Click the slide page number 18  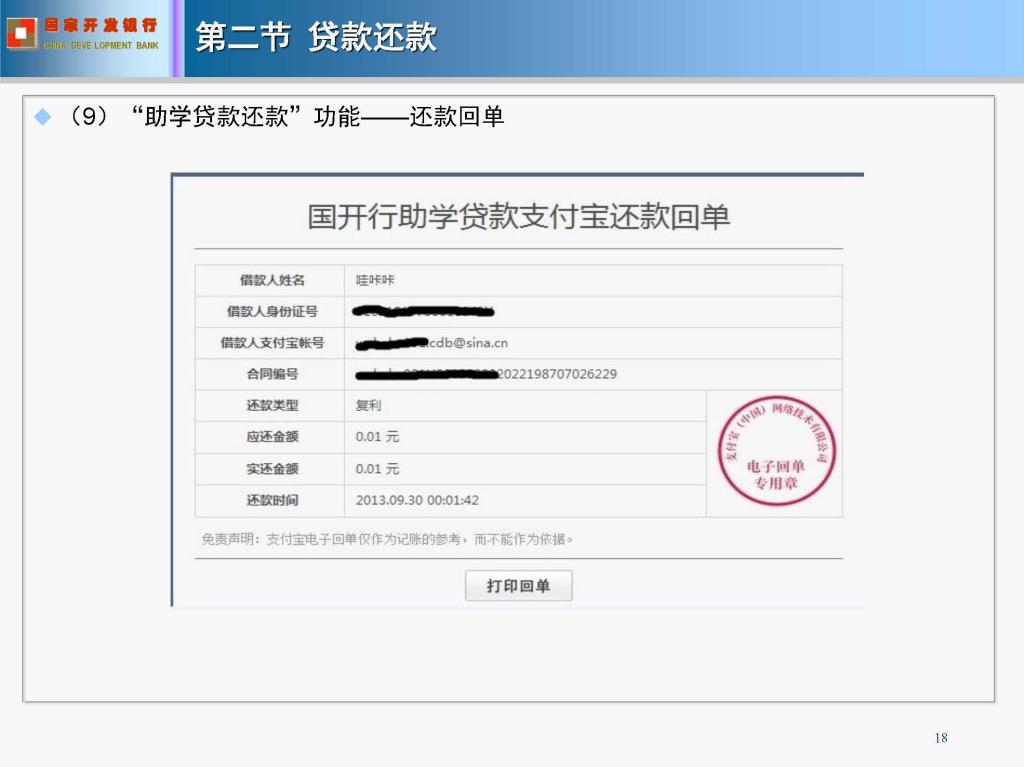click(941, 738)
